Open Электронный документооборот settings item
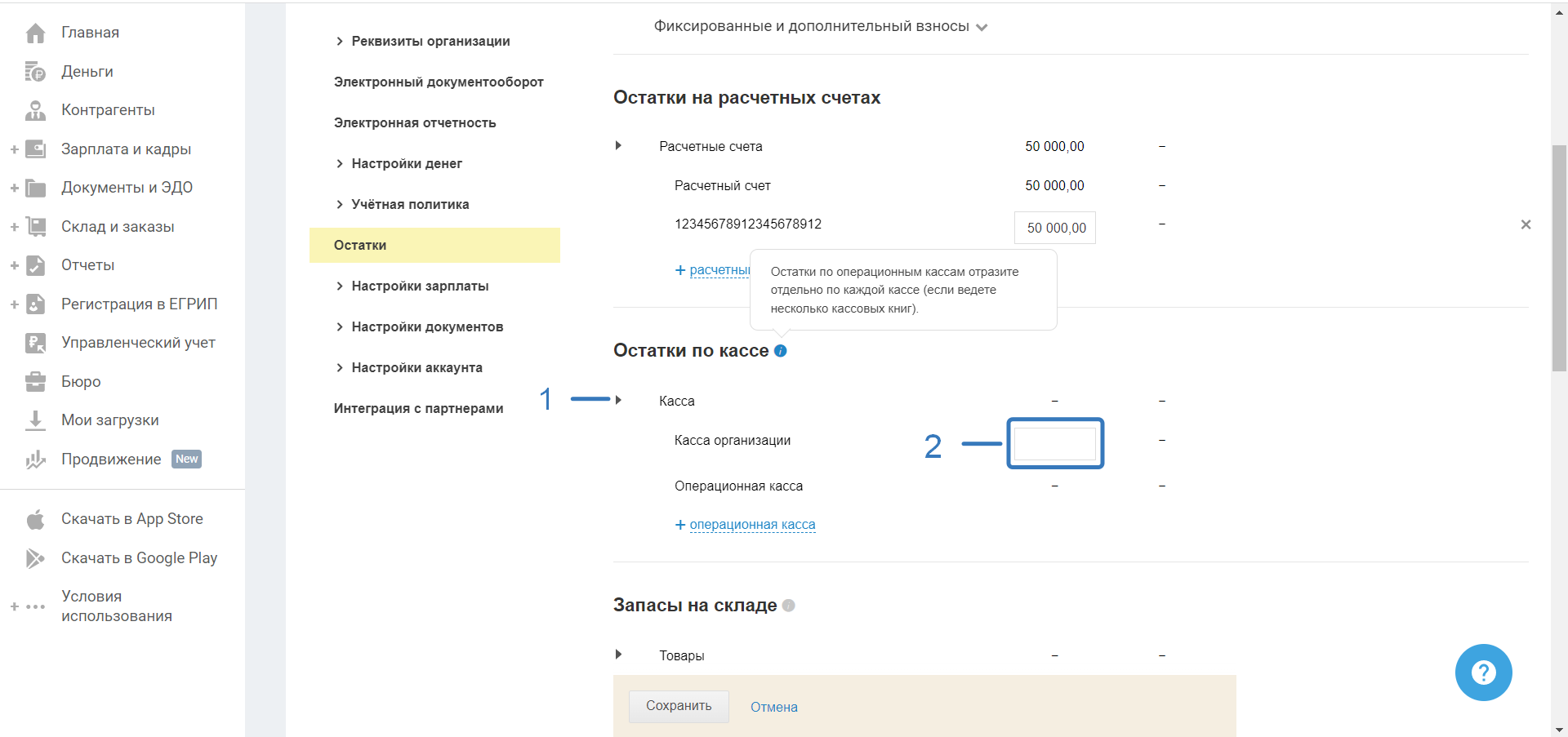This screenshot has width=1568, height=737. pos(439,82)
